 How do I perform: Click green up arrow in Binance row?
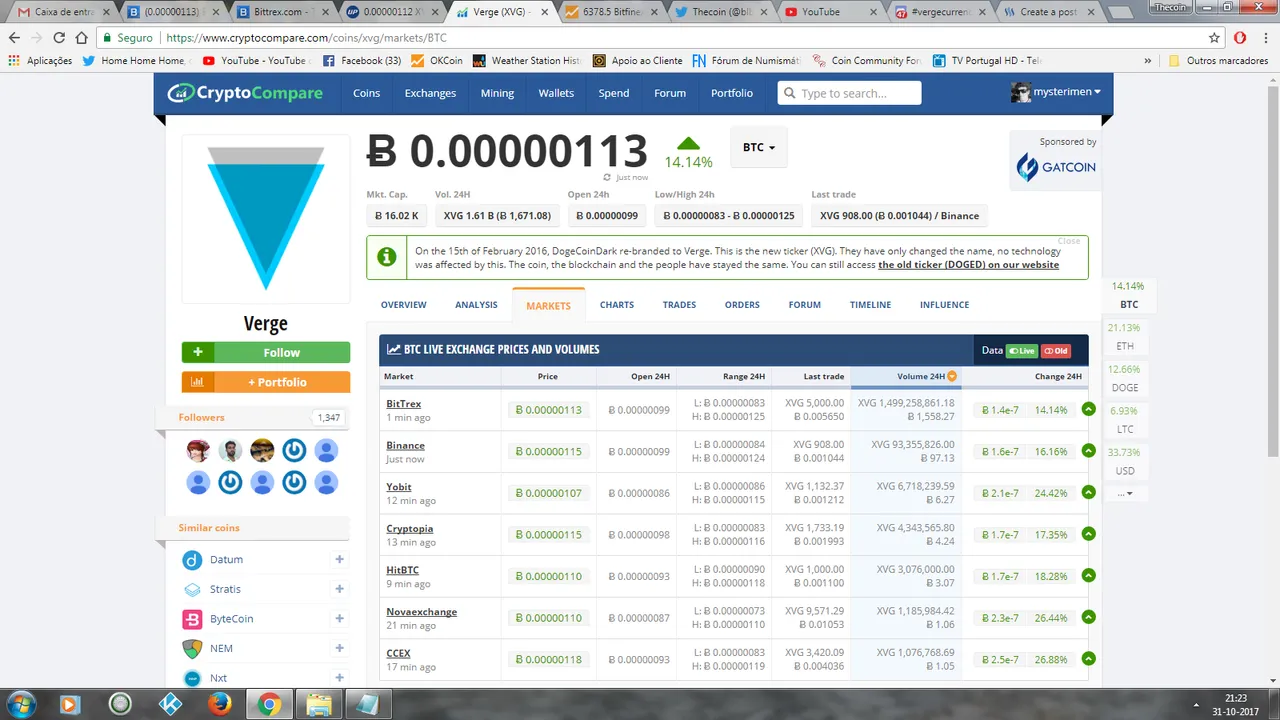tap(1089, 451)
